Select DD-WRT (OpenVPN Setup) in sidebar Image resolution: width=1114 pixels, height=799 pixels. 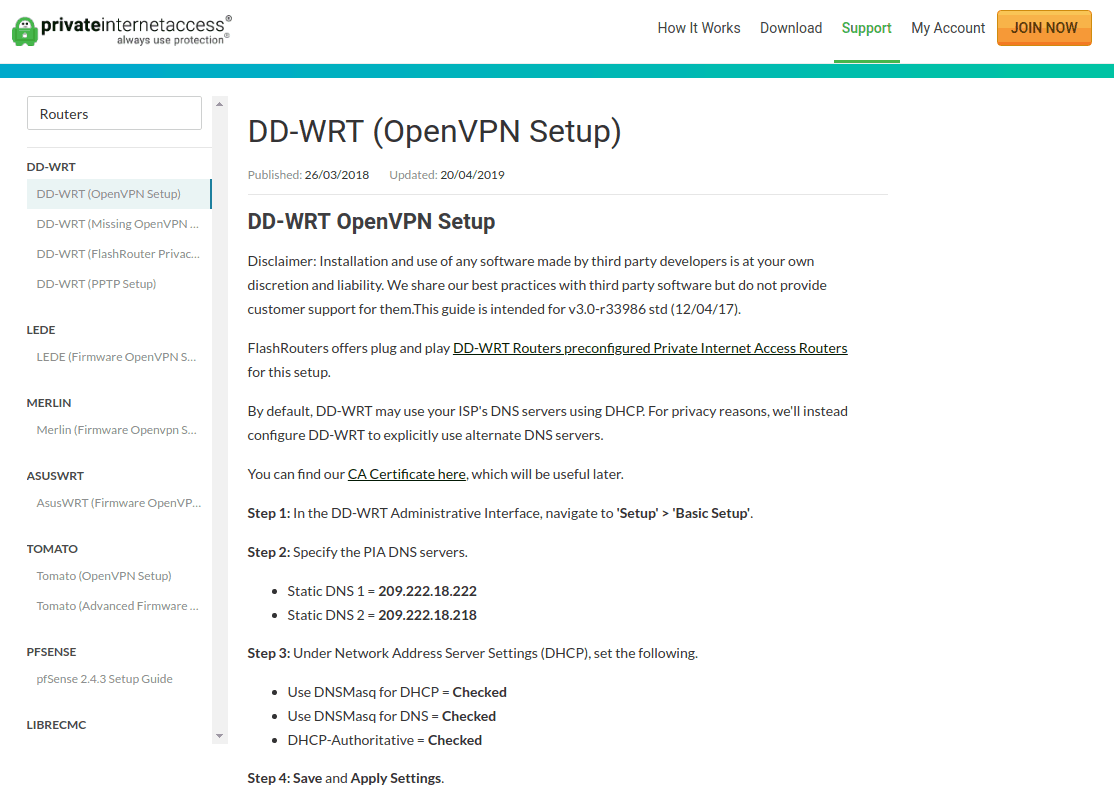pos(119,194)
